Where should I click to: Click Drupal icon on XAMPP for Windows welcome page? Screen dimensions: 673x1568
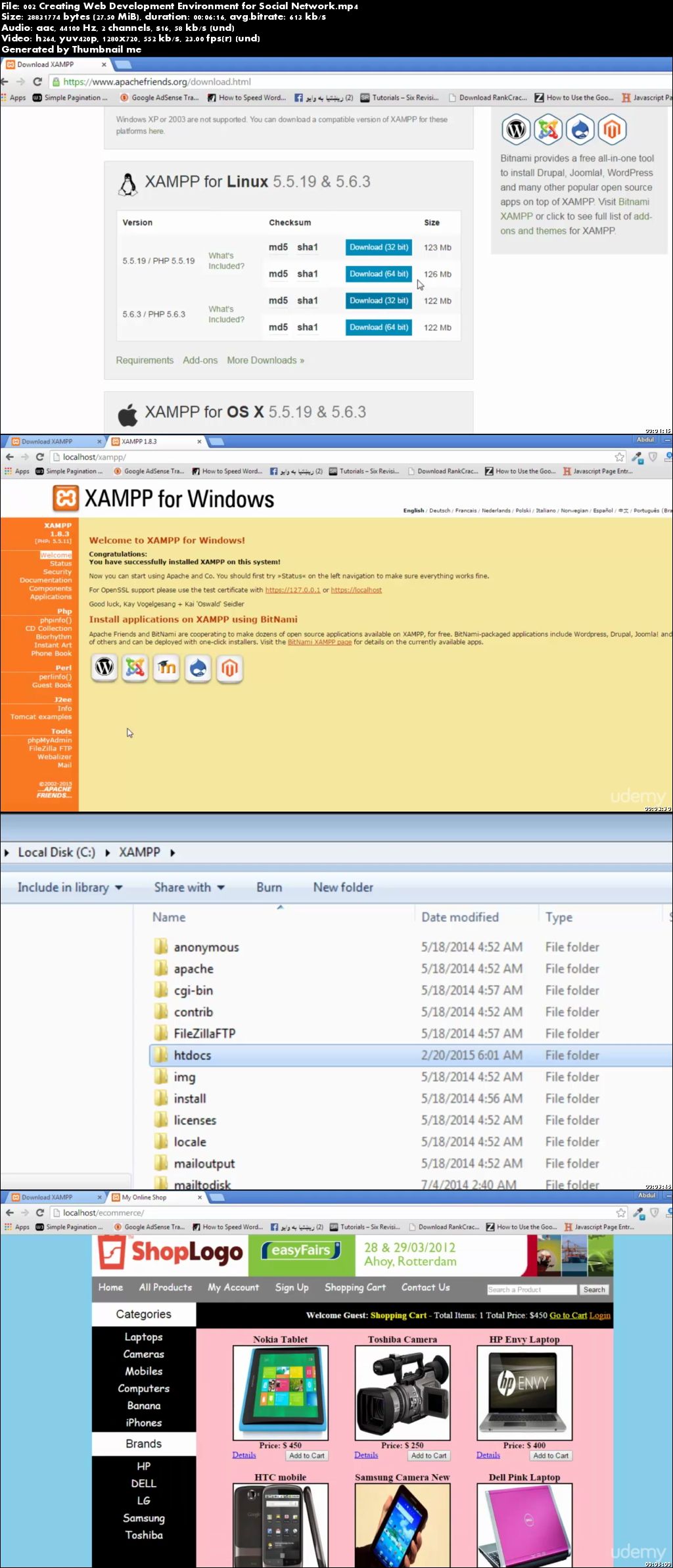[x=198, y=668]
